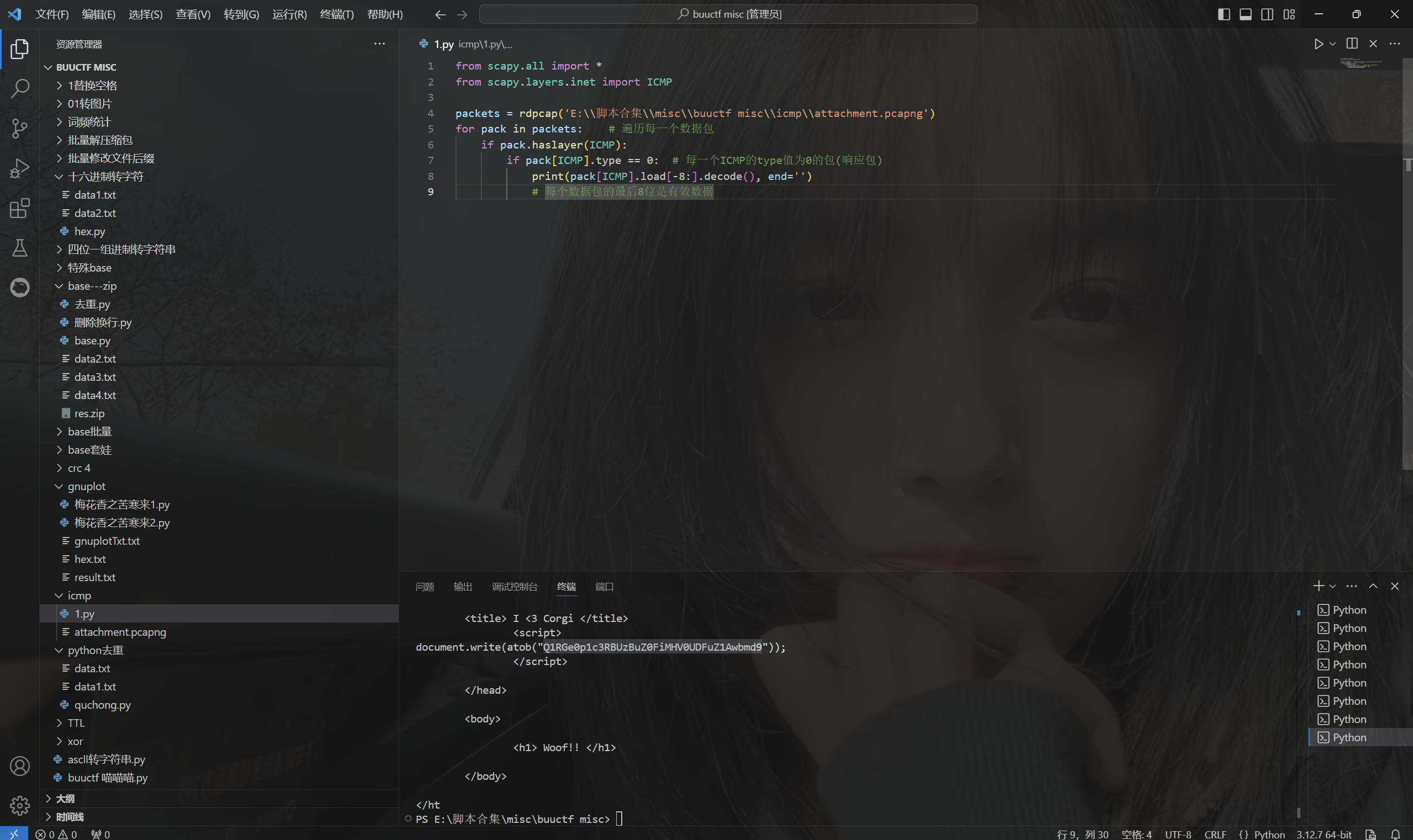Collapse the base---zip folder
The height and width of the screenshot is (840, 1413).
(x=219, y=286)
